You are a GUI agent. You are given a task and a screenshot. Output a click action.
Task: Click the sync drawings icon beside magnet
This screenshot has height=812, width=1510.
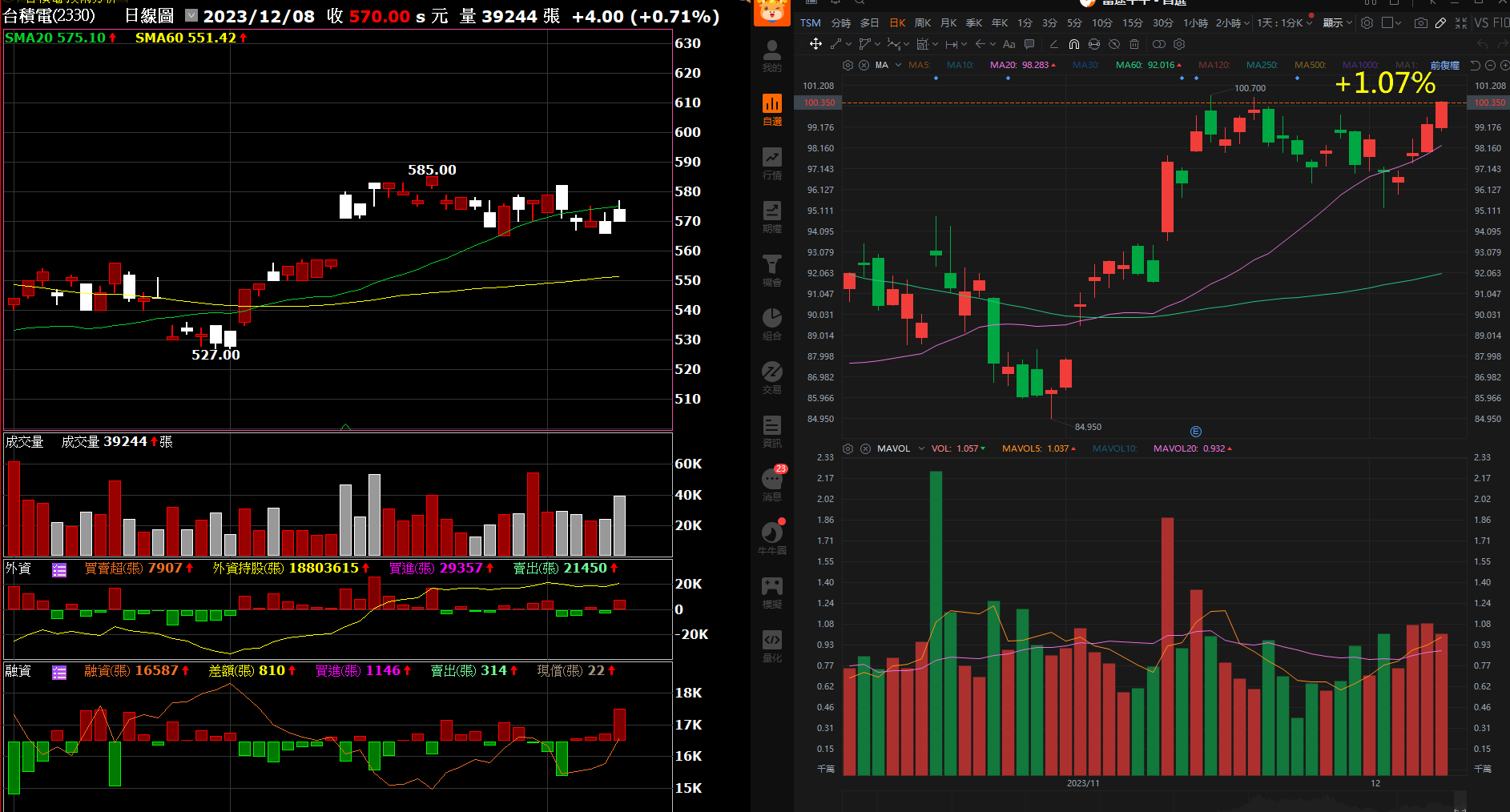(1094, 44)
